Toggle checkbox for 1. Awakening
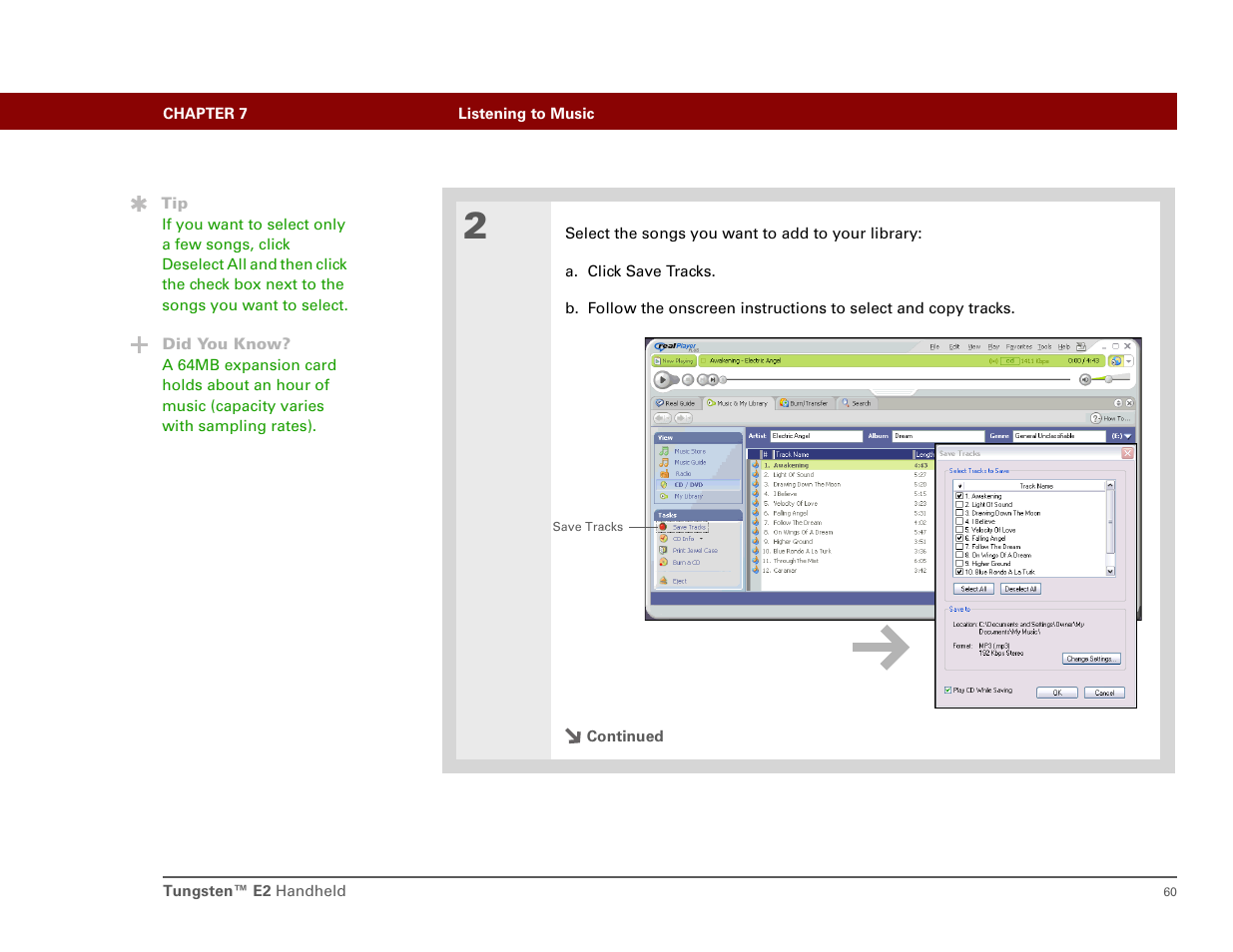 959,496
